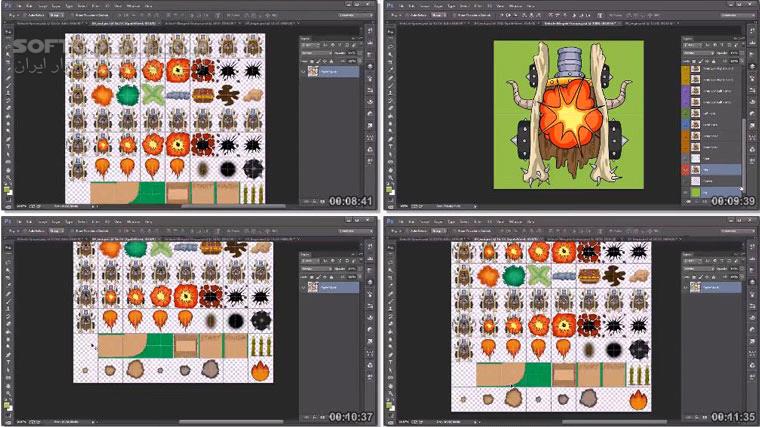Open the Filter menu in the 00:11:35 window
Viewport: 760px width, 427px height.
(x=477, y=222)
